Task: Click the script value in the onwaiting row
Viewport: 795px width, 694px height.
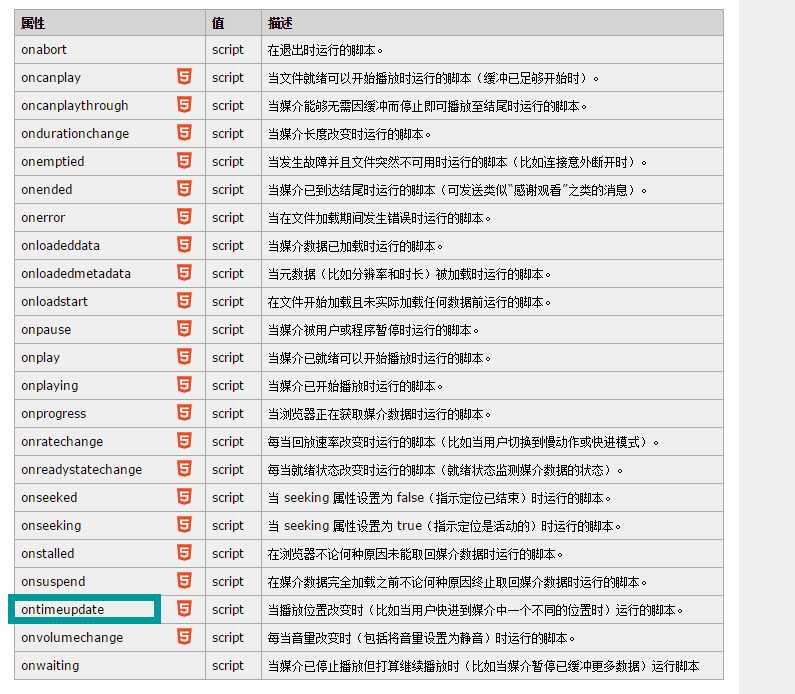Action: (228, 666)
